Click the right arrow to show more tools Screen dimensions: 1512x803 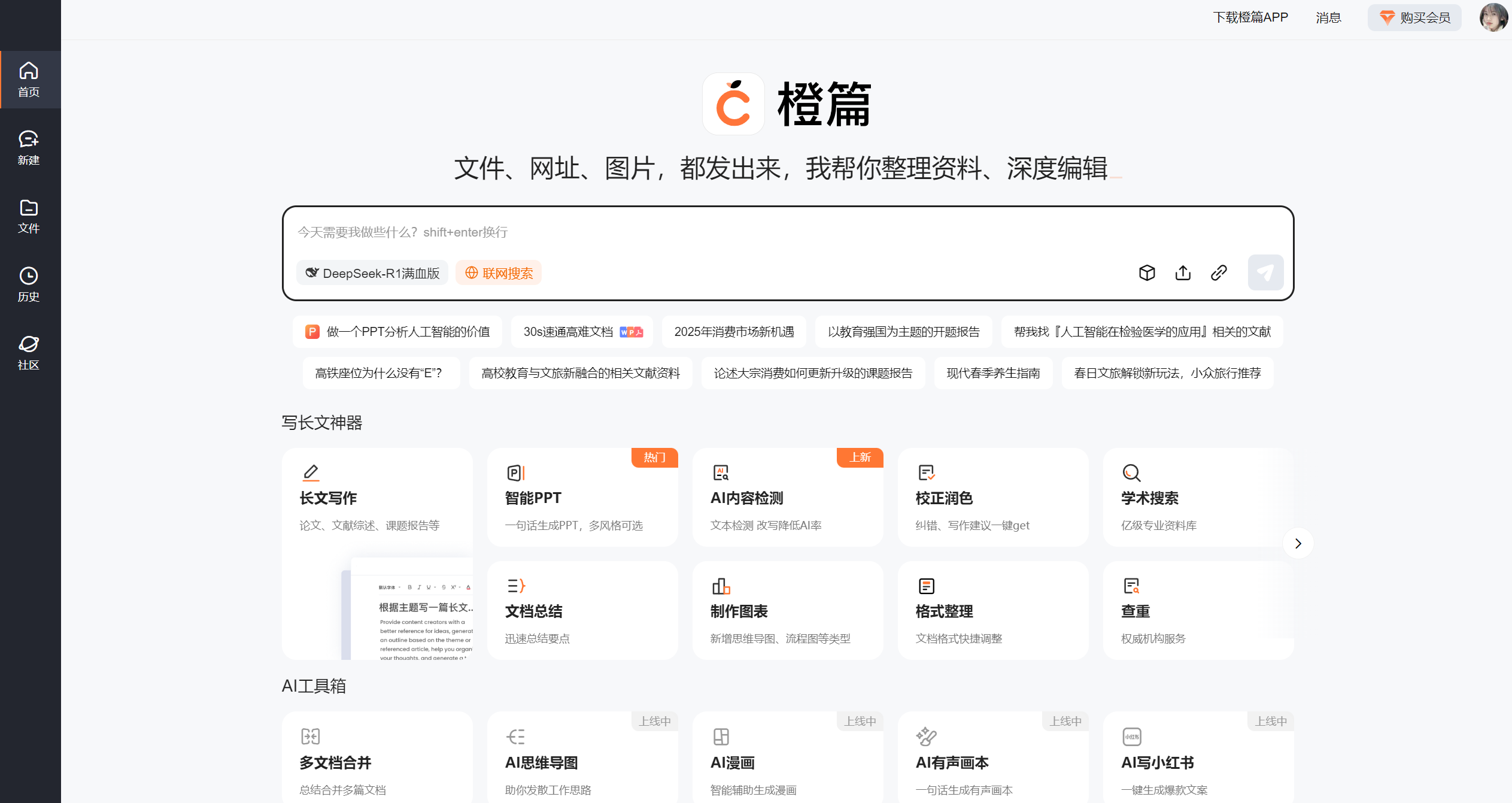click(x=1298, y=543)
